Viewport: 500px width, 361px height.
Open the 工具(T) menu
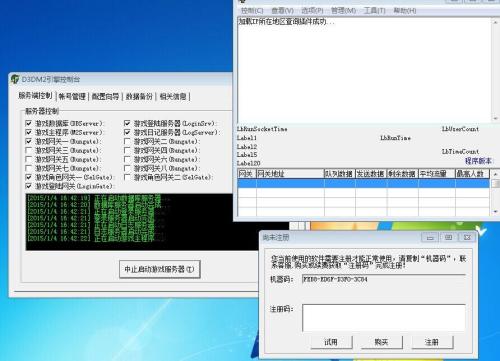click(x=374, y=11)
